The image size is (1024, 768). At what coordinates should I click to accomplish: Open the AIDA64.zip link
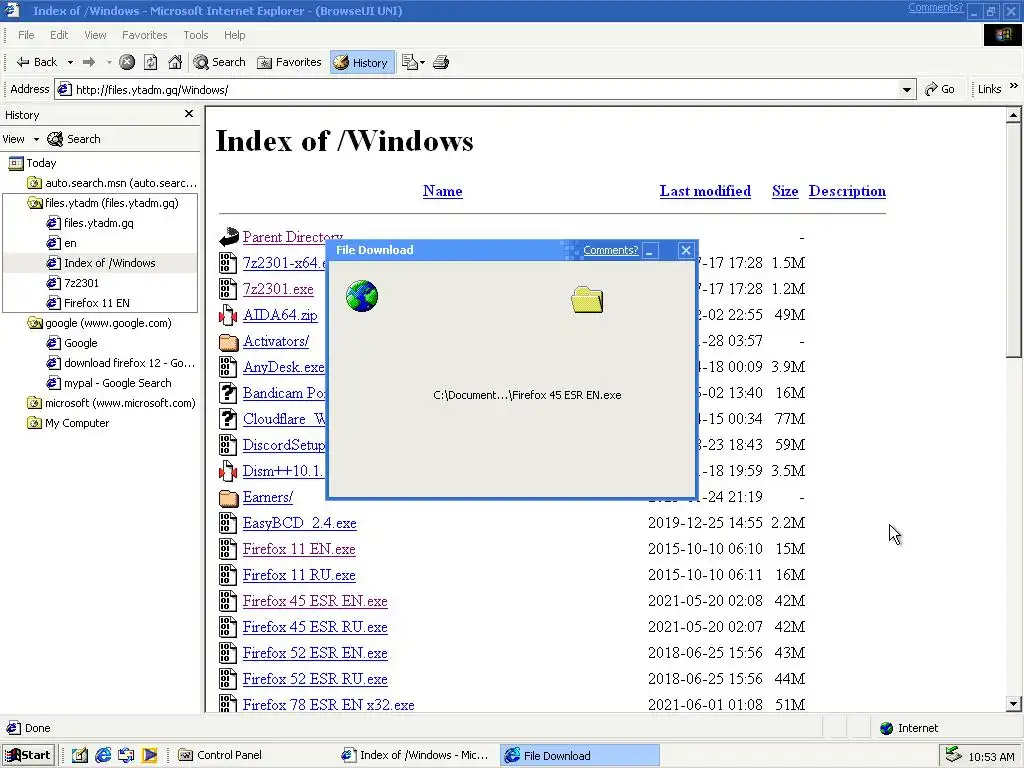pos(280,315)
